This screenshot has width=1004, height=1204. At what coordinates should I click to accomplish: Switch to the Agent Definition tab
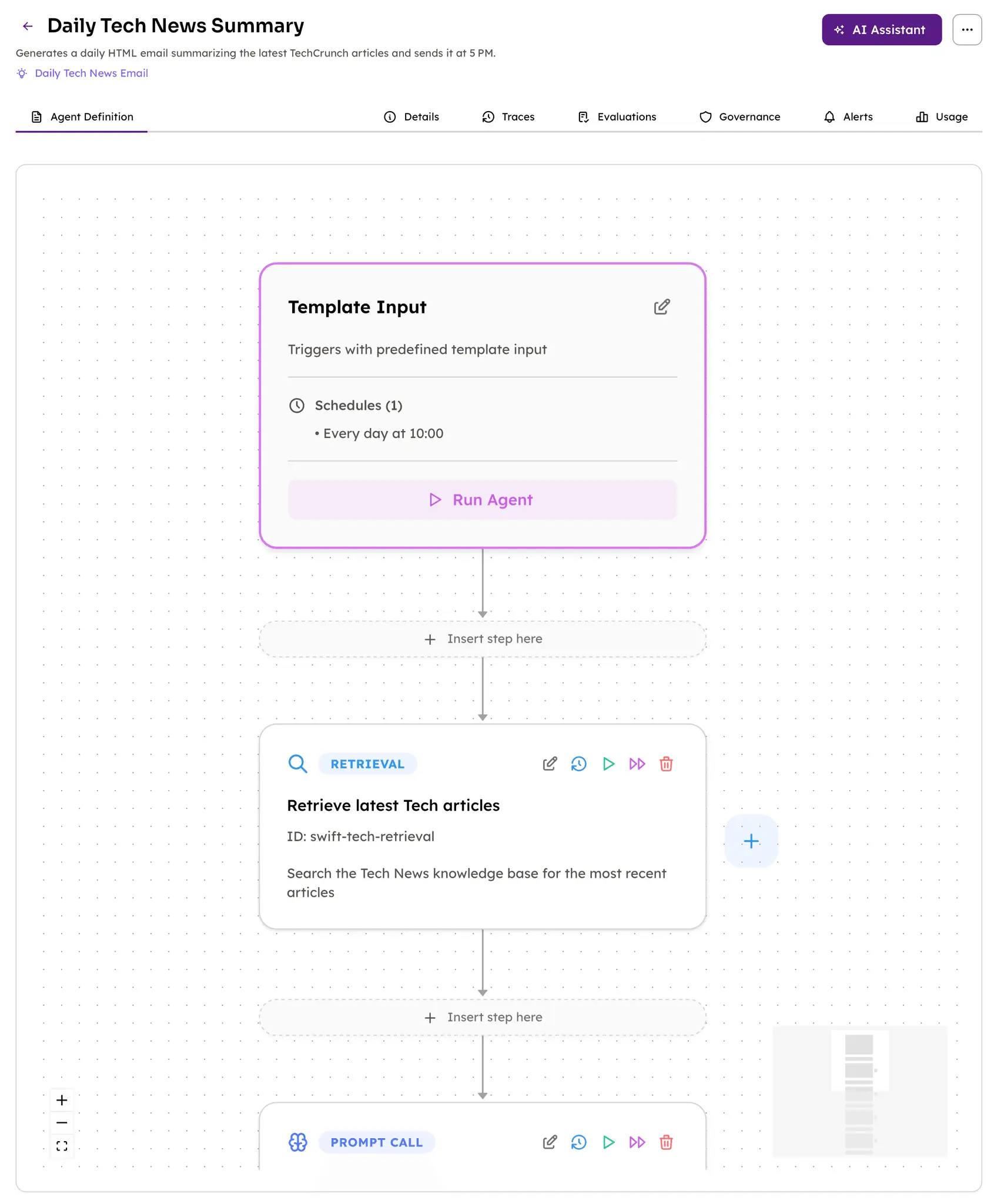(82, 117)
